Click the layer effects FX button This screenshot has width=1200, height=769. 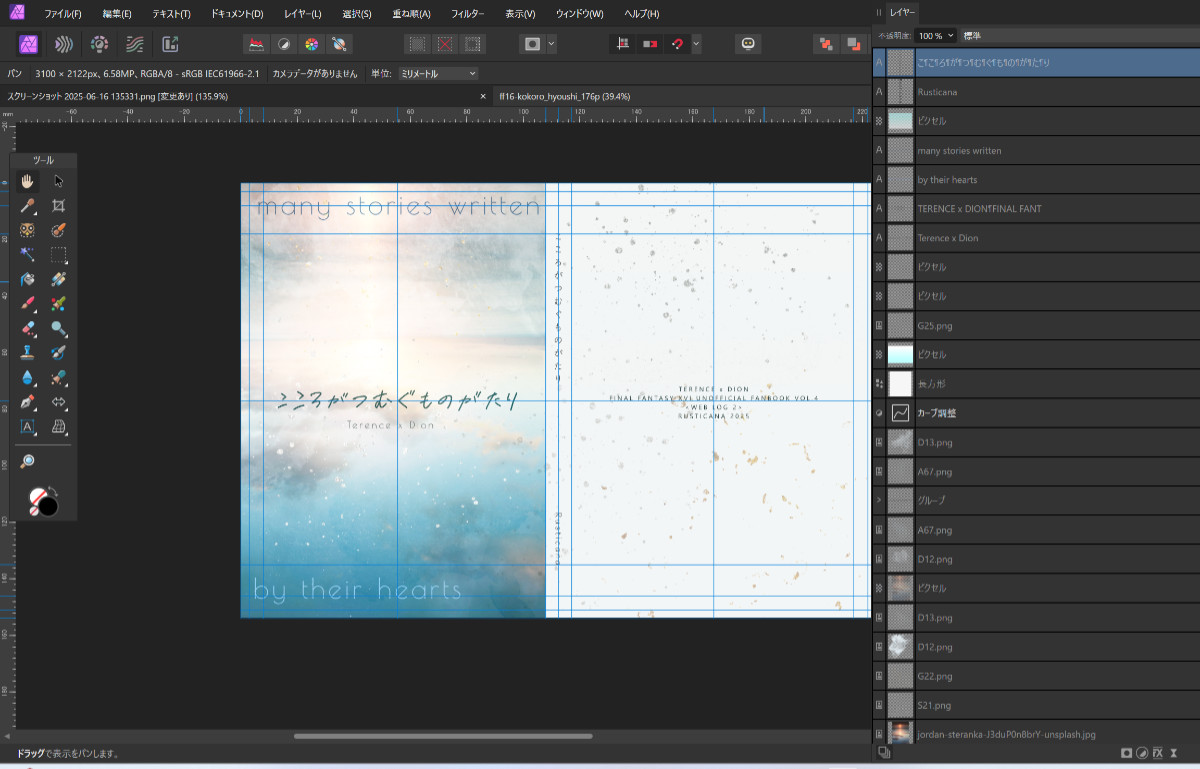[1157, 752]
